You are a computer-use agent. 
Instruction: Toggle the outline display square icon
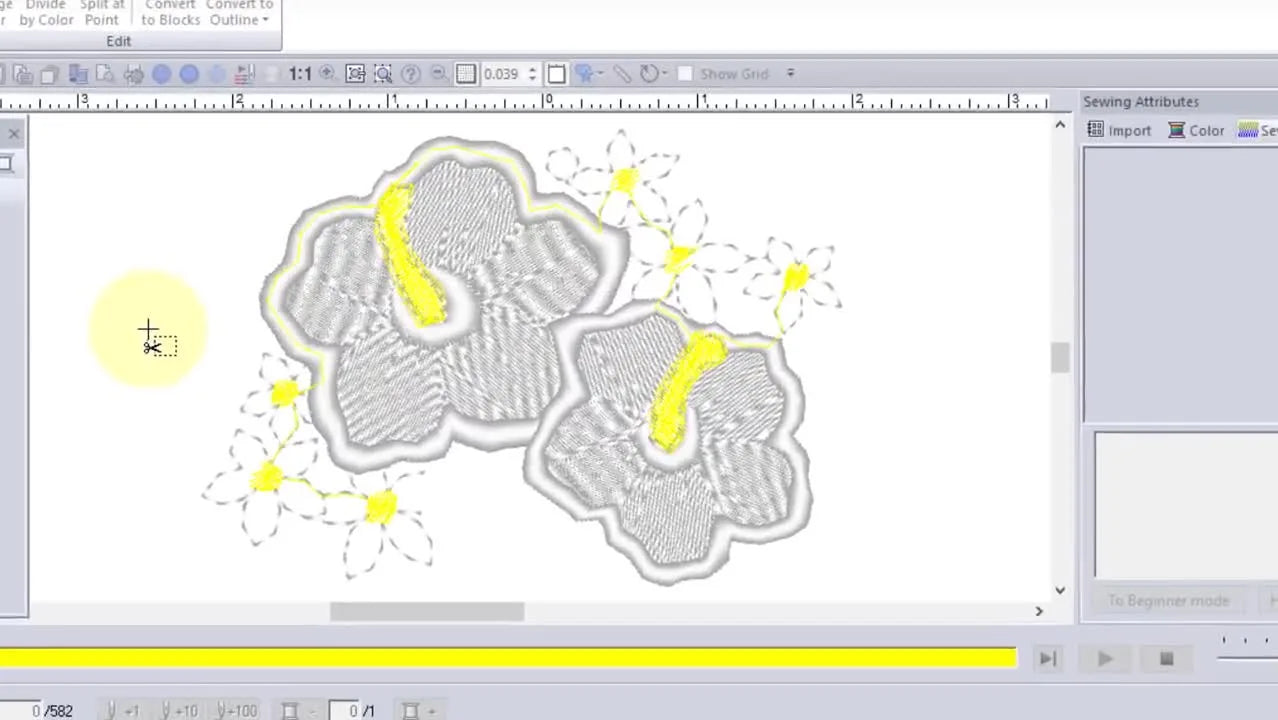(x=557, y=73)
